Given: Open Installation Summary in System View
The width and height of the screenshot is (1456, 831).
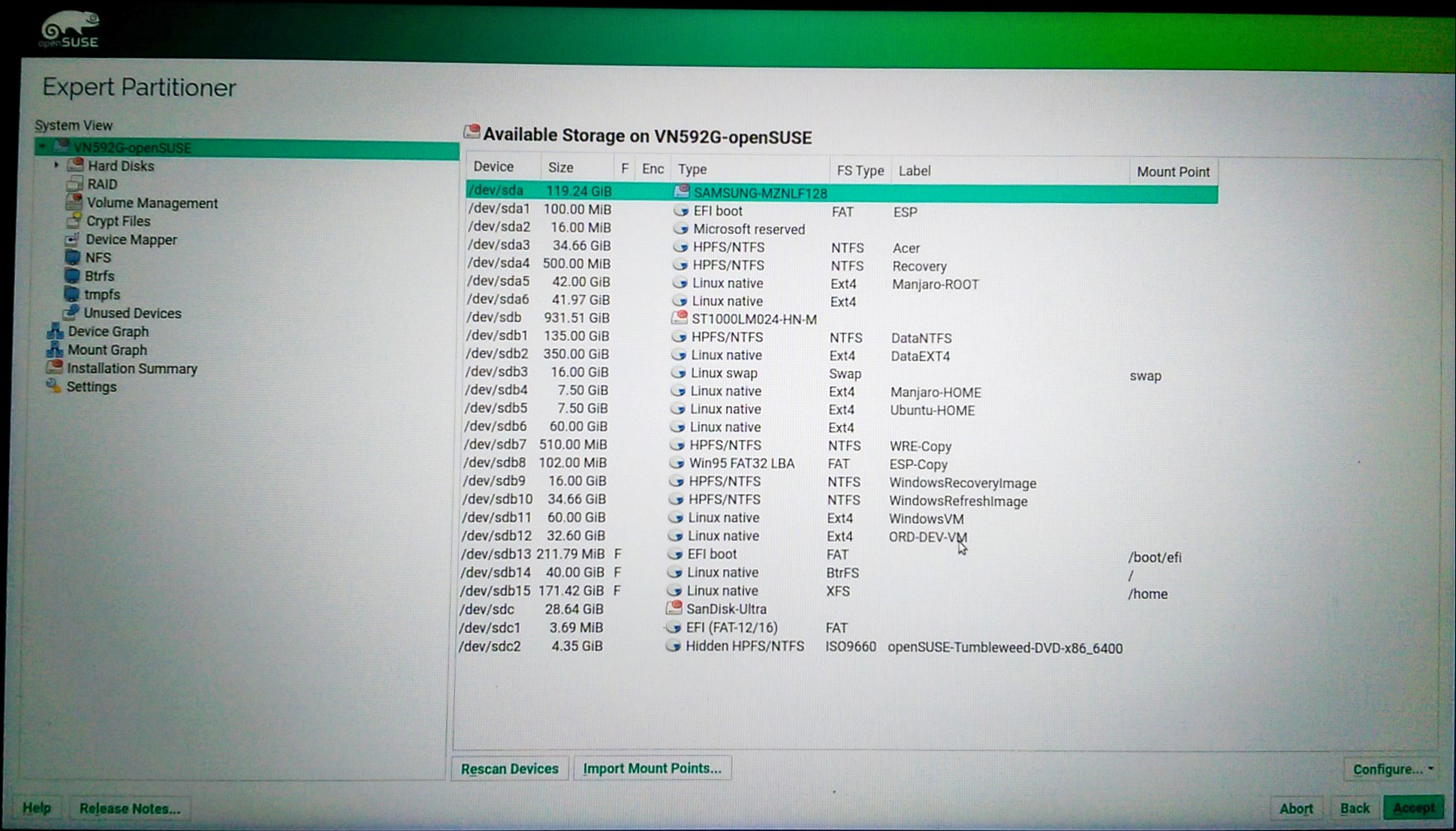Looking at the screenshot, I should click(132, 369).
